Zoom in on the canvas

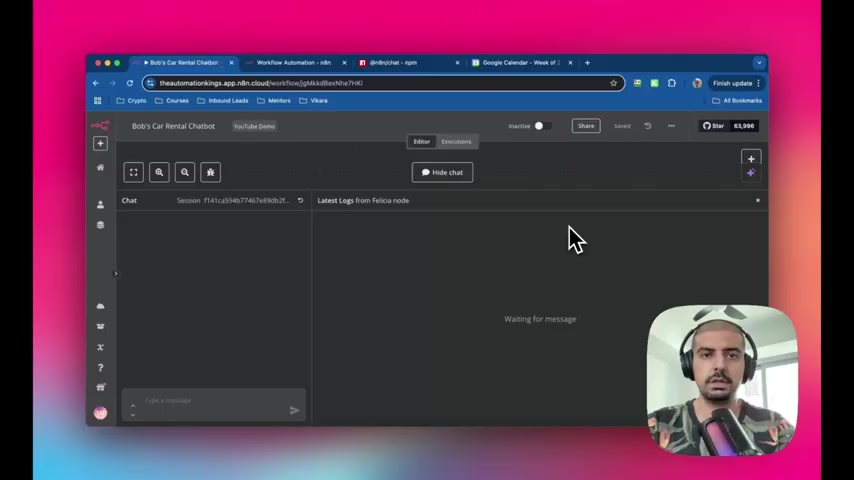pyautogui.click(x=159, y=172)
